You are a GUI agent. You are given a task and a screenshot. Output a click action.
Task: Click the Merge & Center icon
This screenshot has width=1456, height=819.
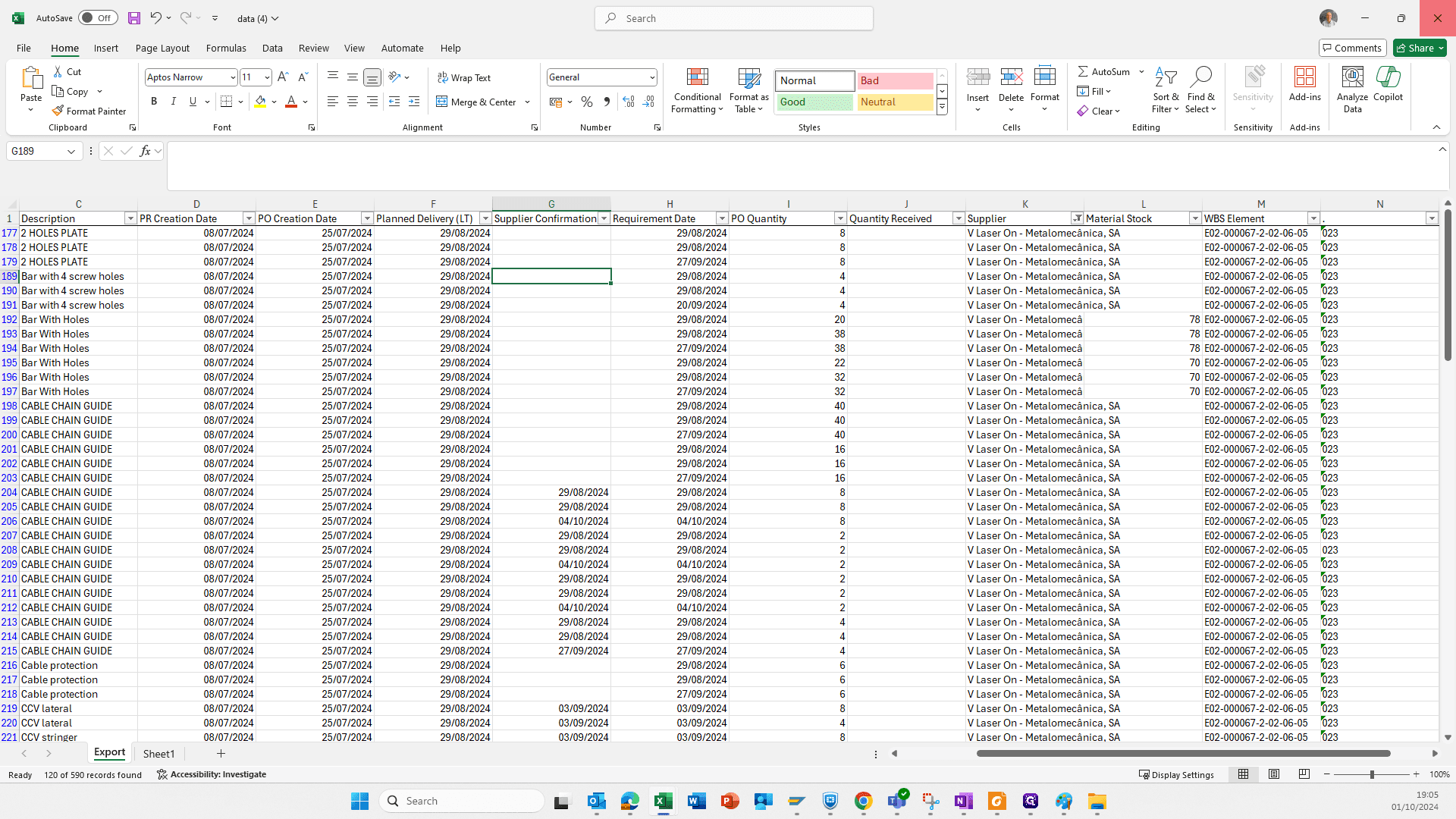442,102
